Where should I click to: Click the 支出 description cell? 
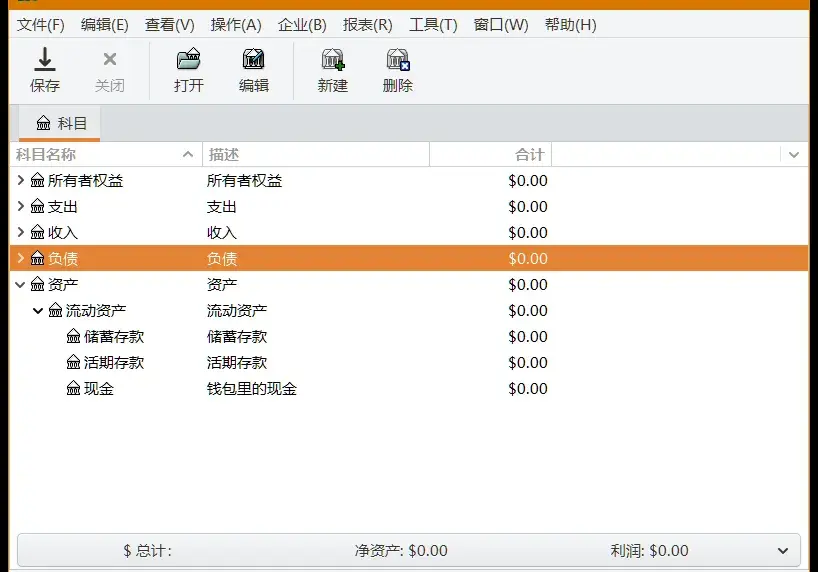[222, 207]
